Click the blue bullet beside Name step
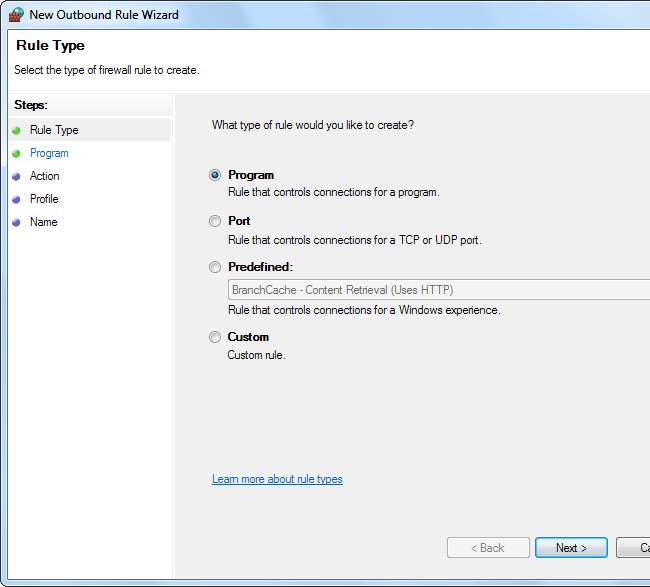This screenshot has width=650, height=587. pos(16,222)
